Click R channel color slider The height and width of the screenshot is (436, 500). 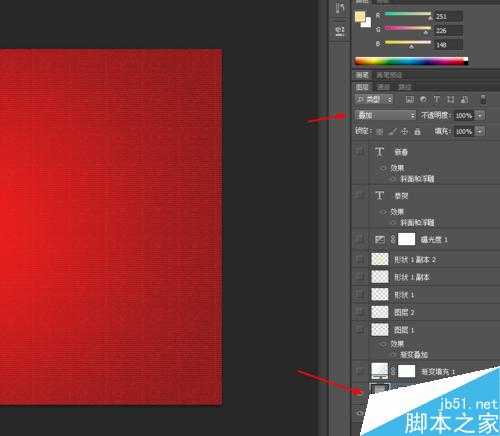coord(408,14)
